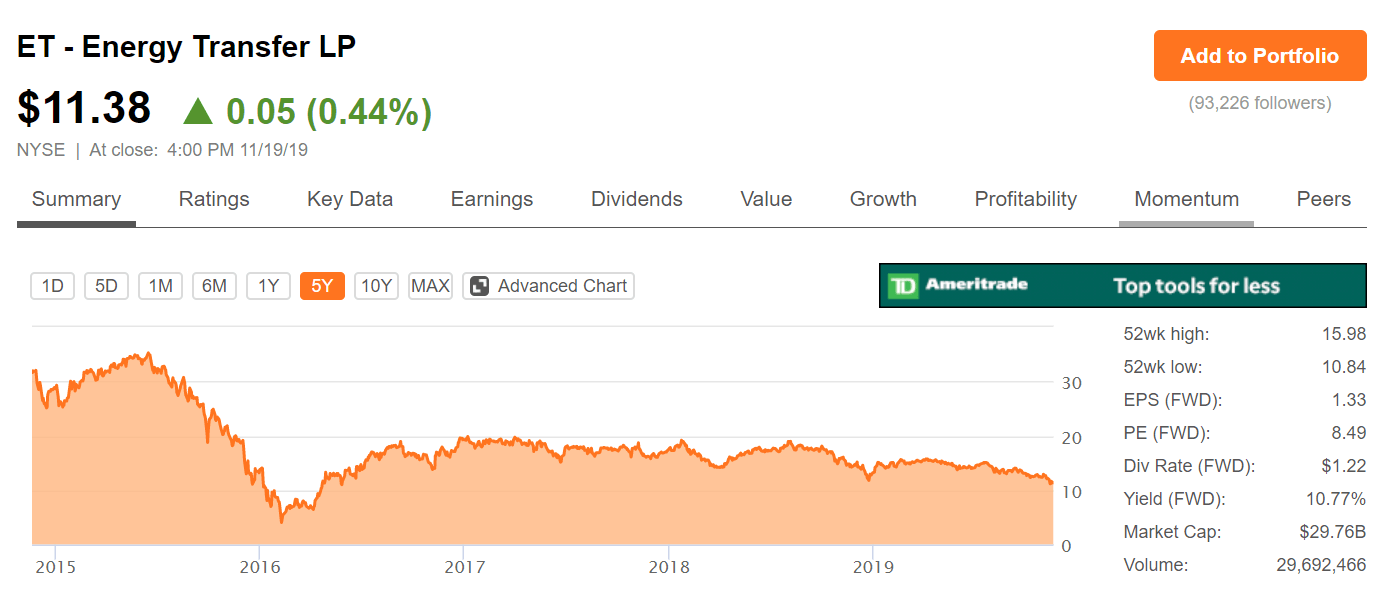Open the Advanced Chart view

548,285
